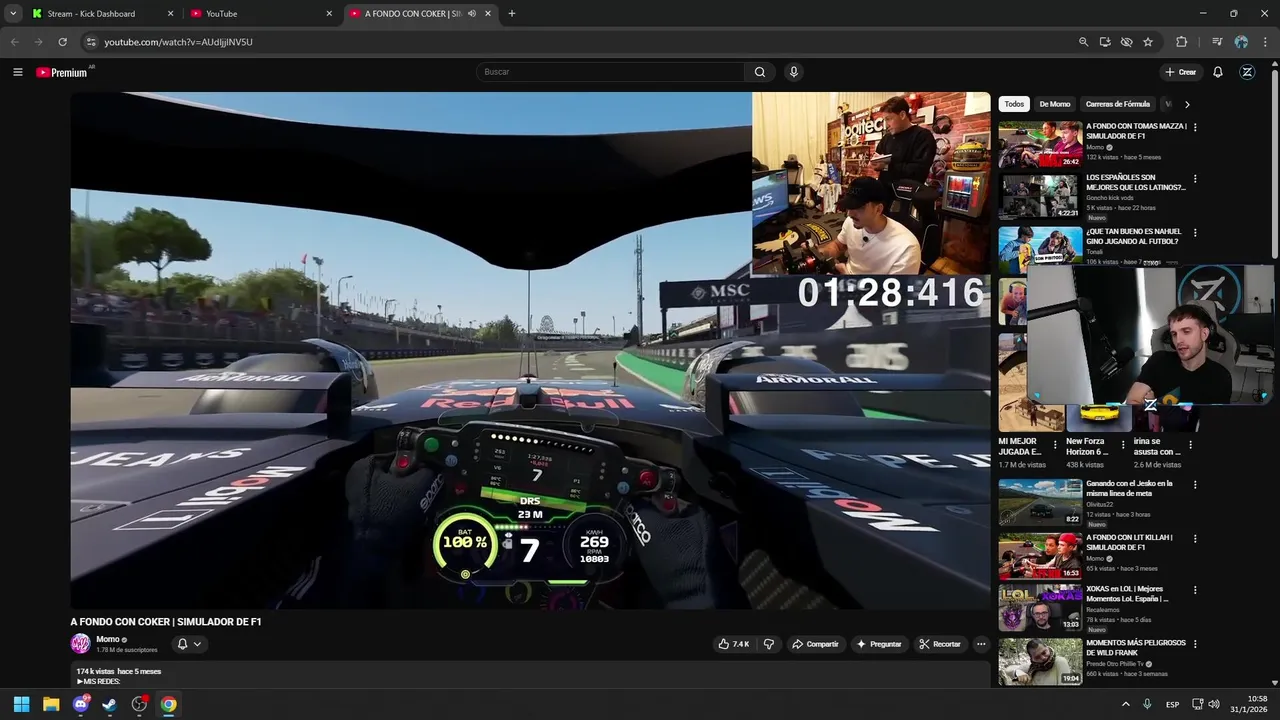Screen dimensions: 1280x720
Task: Open Ganando con el Jesko thumbnail
Action: (1040, 502)
